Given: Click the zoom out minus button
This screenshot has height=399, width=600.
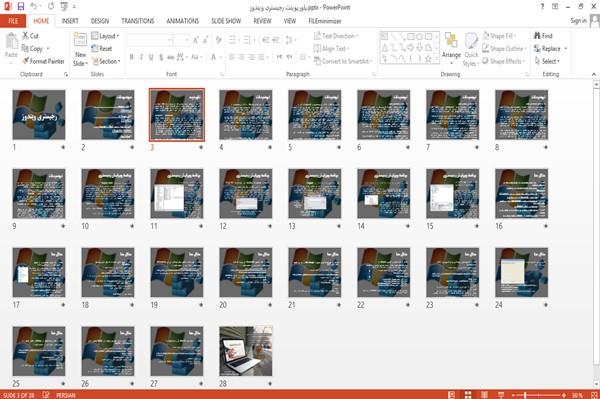Looking at the screenshot, I should point(513,395).
